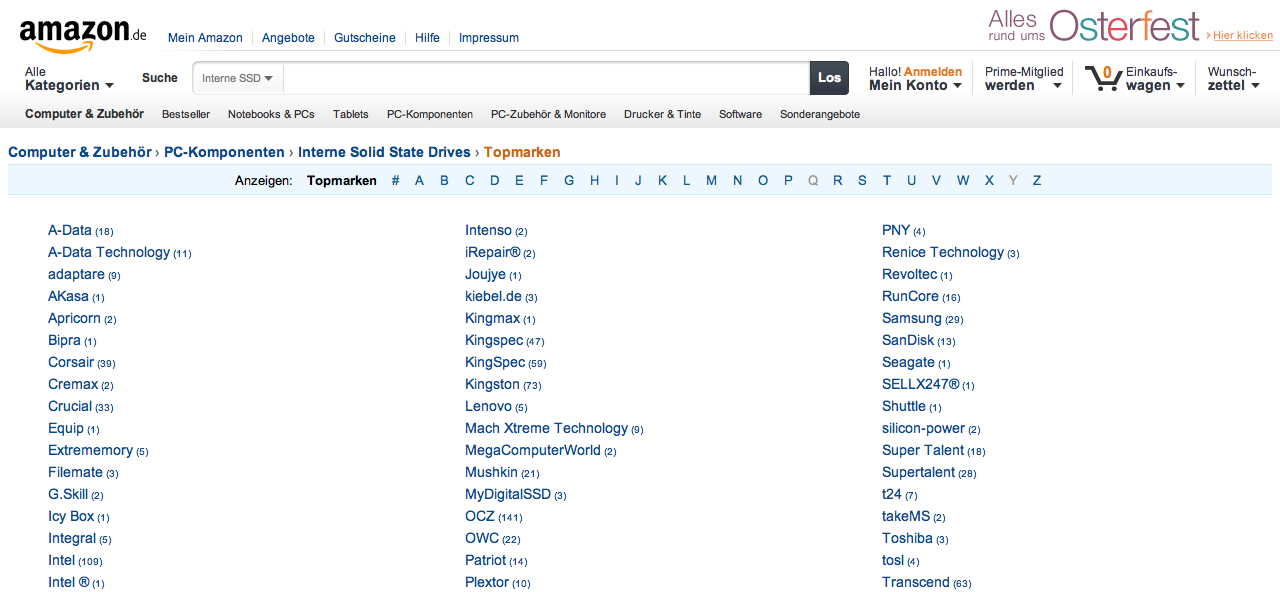Expand the Prime-Mitglied werden menu
1280x592 pixels.
[x=1023, y=79]
